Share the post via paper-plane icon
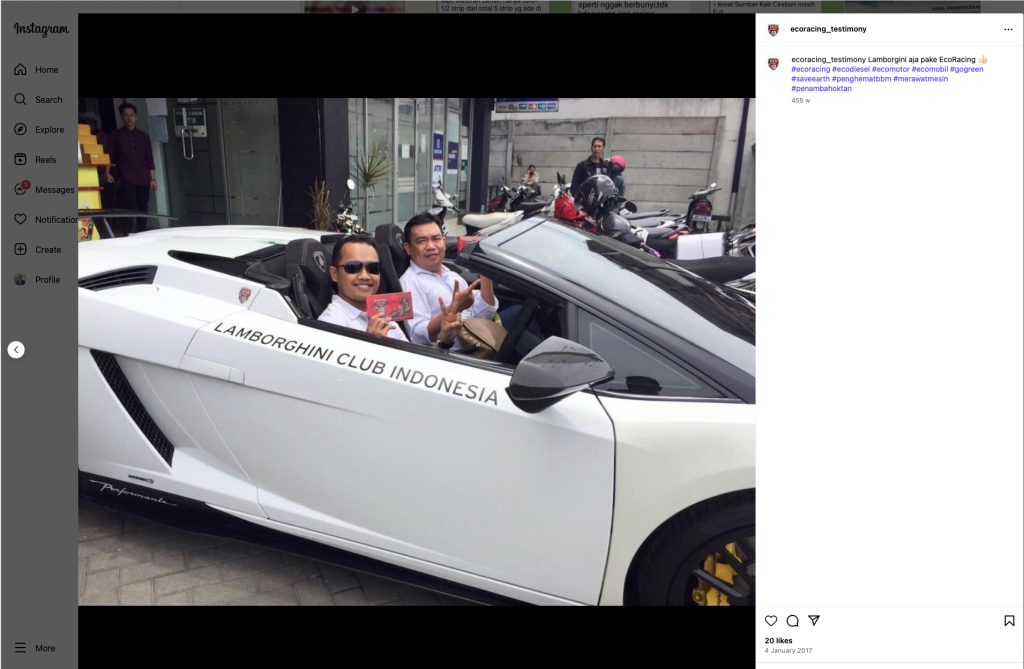Viewport: 1024px width, 669px height. click(x=814, y=621)
